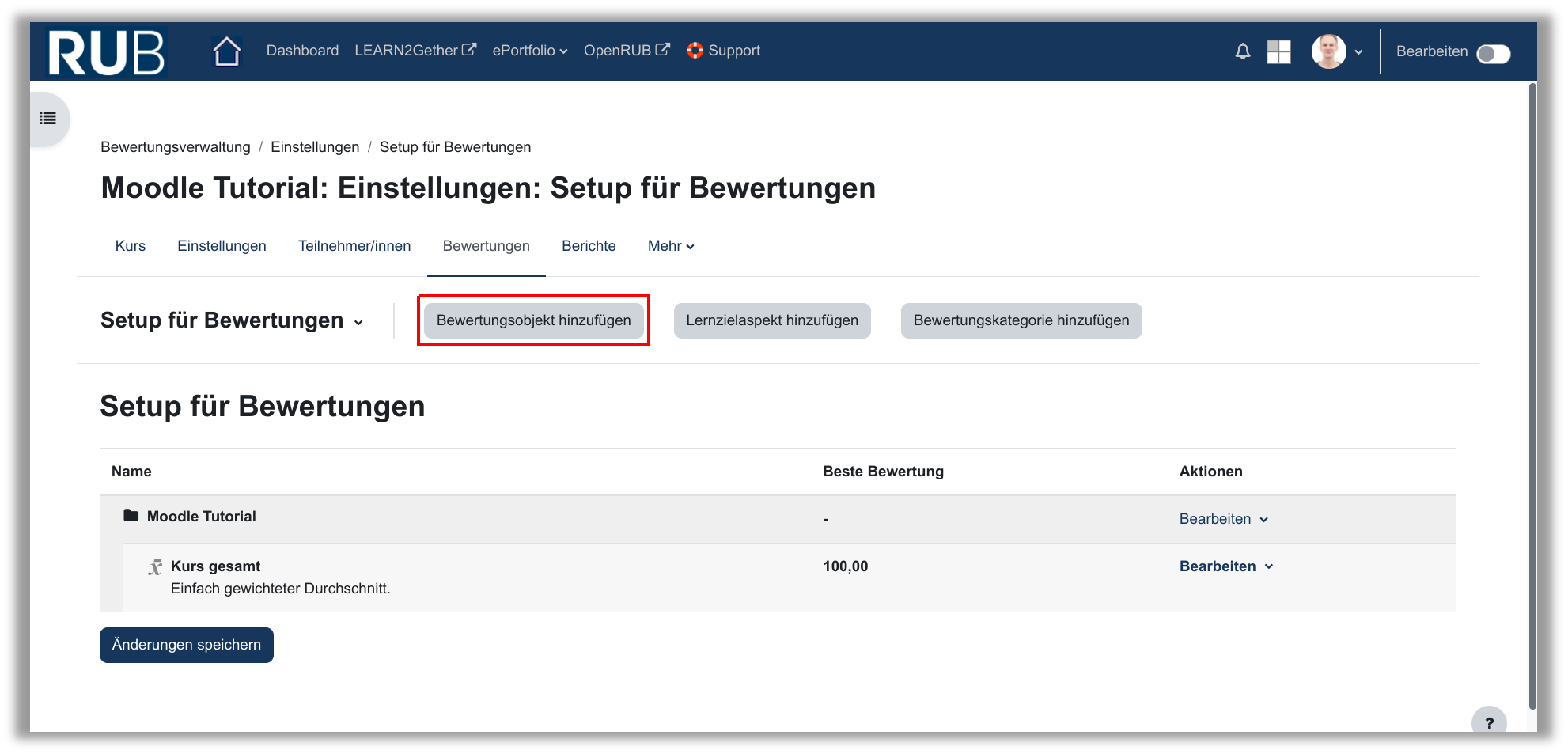
Task: Open the help question mark button
Action: [1488, 722]
